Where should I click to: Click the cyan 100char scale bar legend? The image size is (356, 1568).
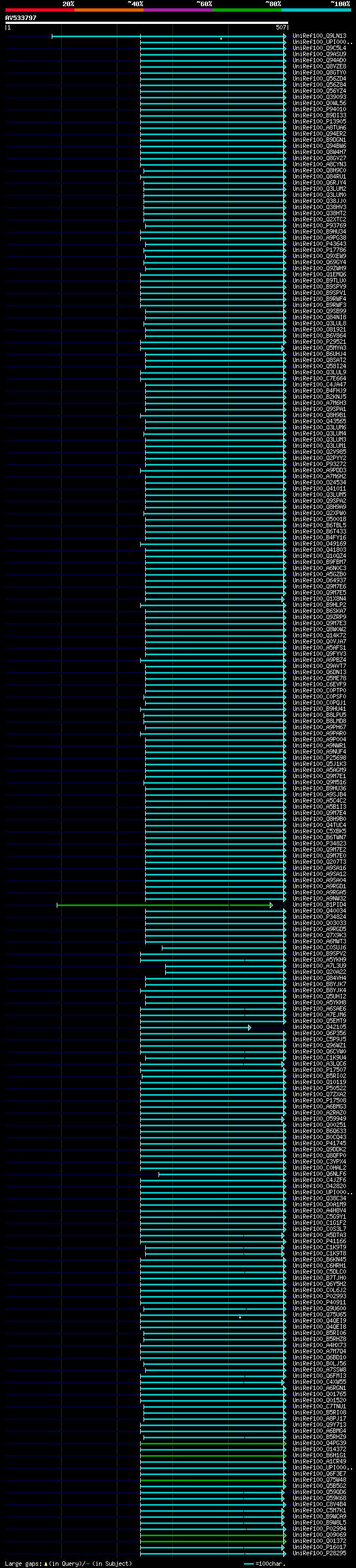coord(249,1564)
